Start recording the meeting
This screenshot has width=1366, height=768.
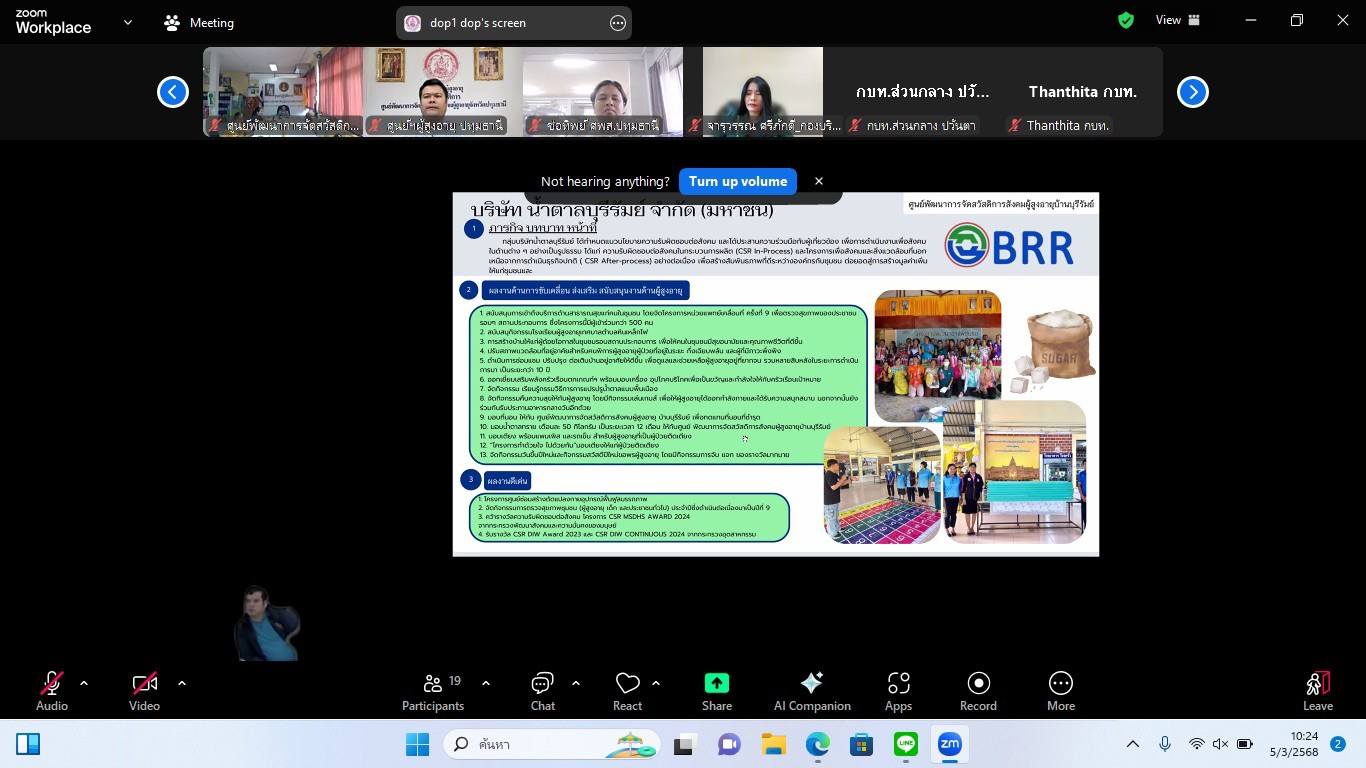(x=977, y=691)
